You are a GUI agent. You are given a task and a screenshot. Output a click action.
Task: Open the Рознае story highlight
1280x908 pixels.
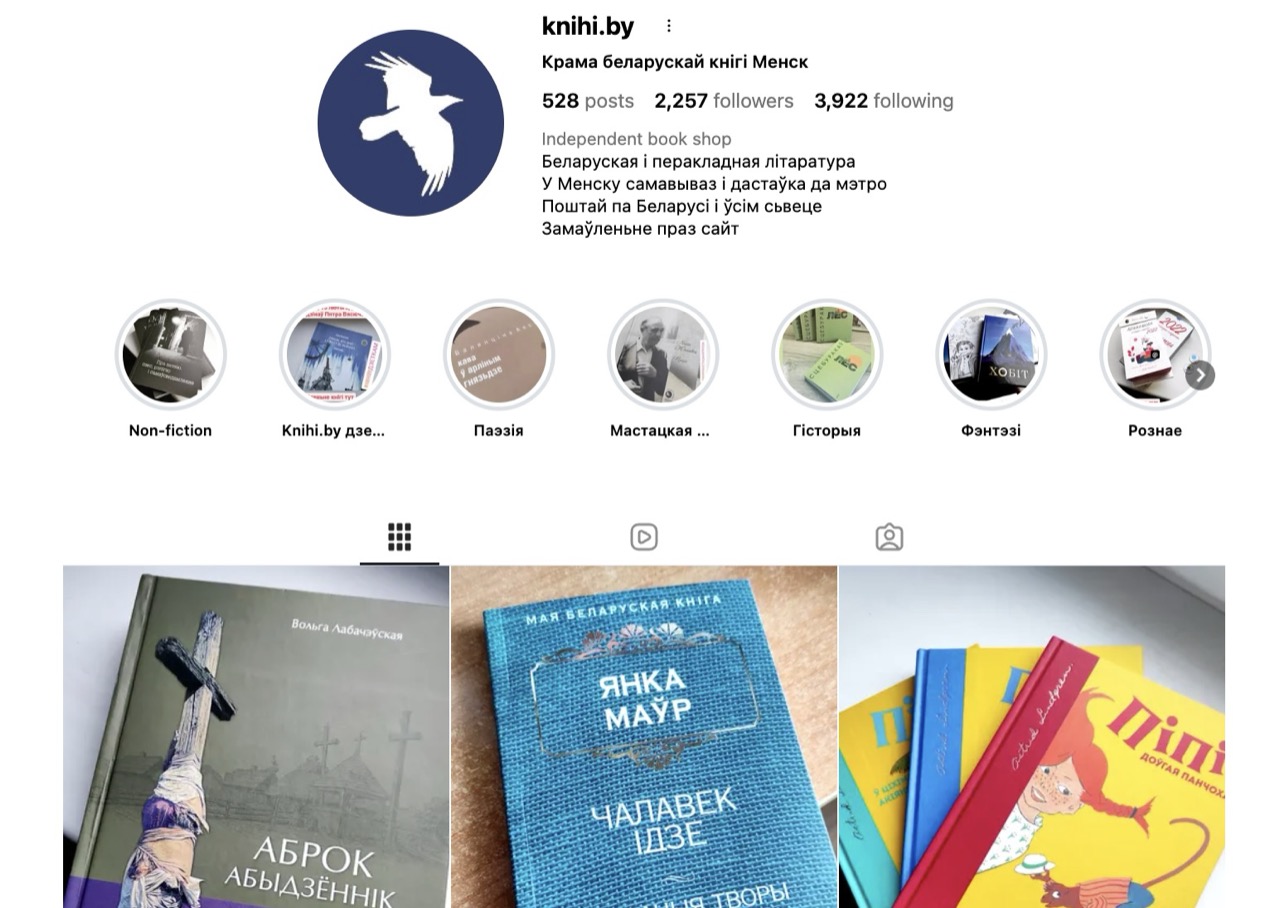[1155, 355]
